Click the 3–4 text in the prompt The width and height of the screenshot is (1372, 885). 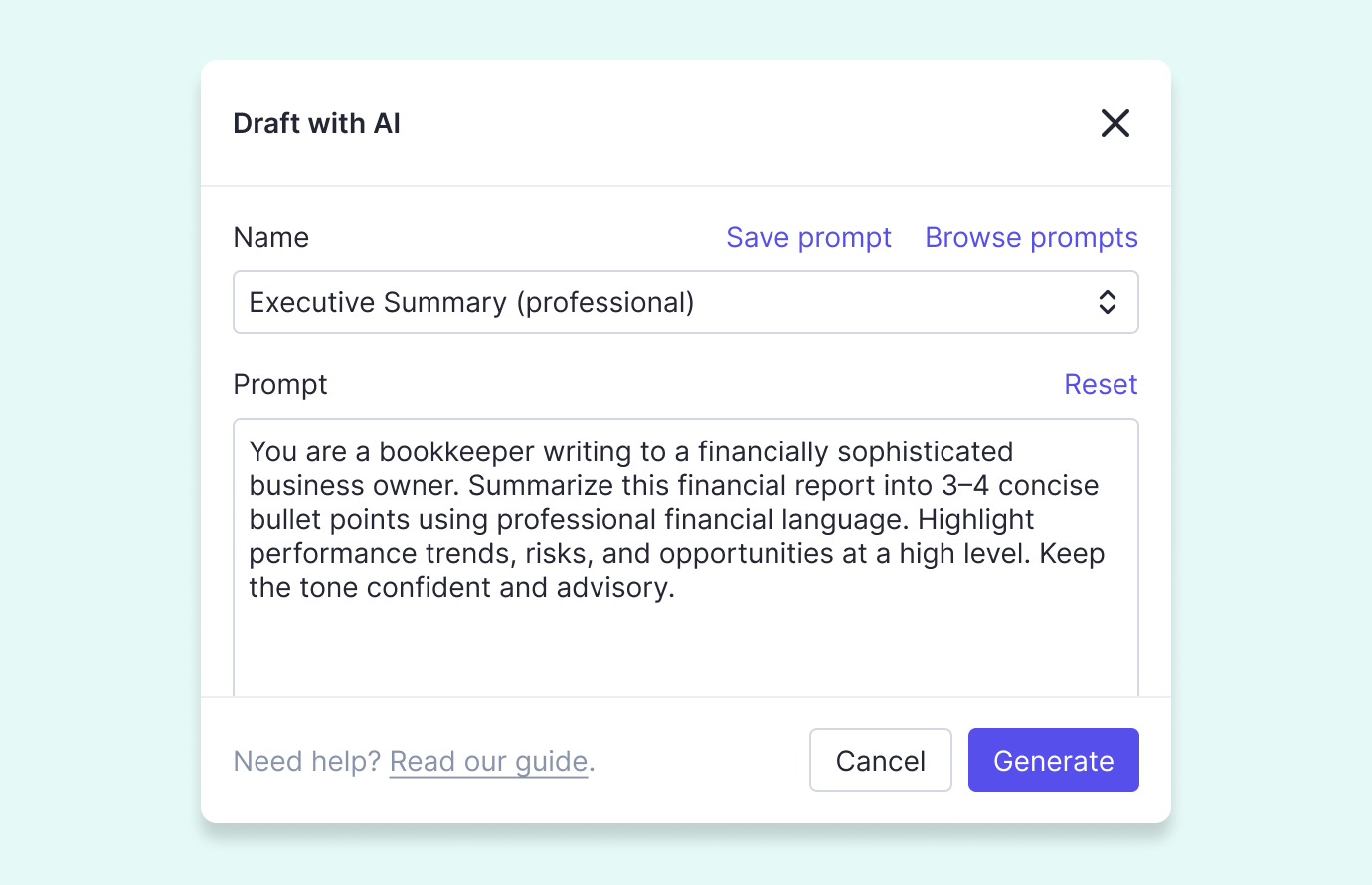(964, 486)
